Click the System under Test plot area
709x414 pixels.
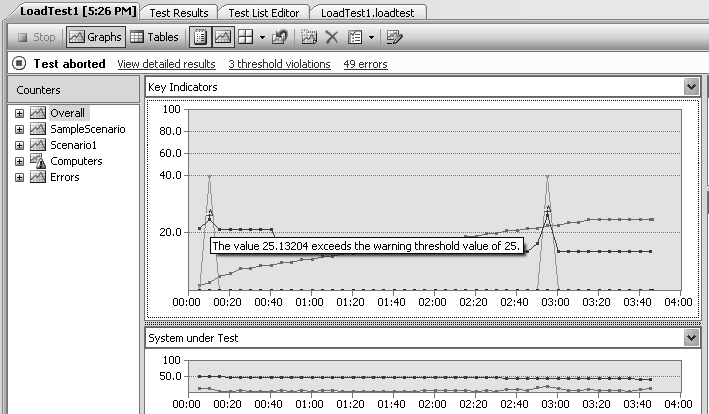pyautogui.click(x=435, y=376)
